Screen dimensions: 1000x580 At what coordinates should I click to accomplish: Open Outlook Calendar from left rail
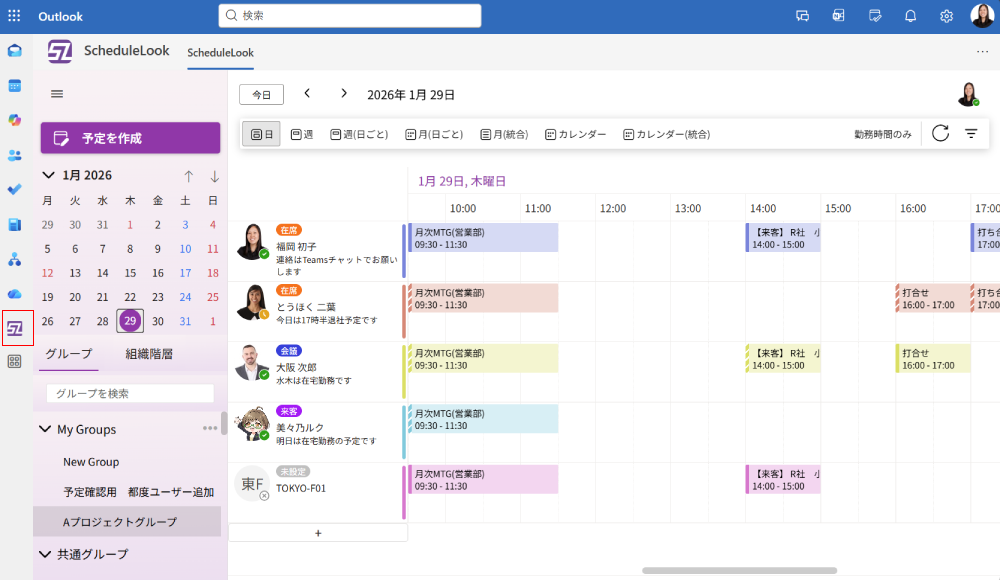15,86
